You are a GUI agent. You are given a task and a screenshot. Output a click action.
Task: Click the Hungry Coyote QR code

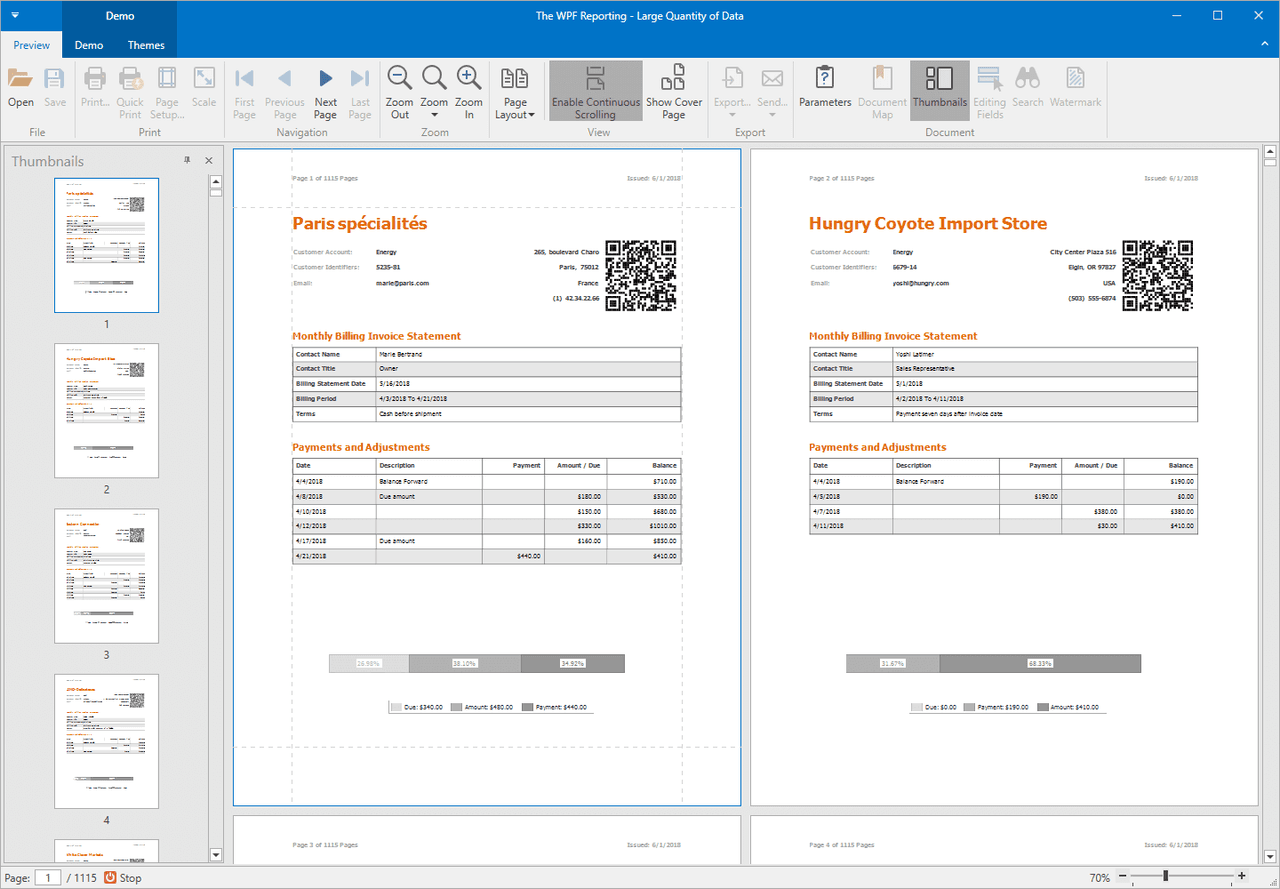coord(1158,276)
